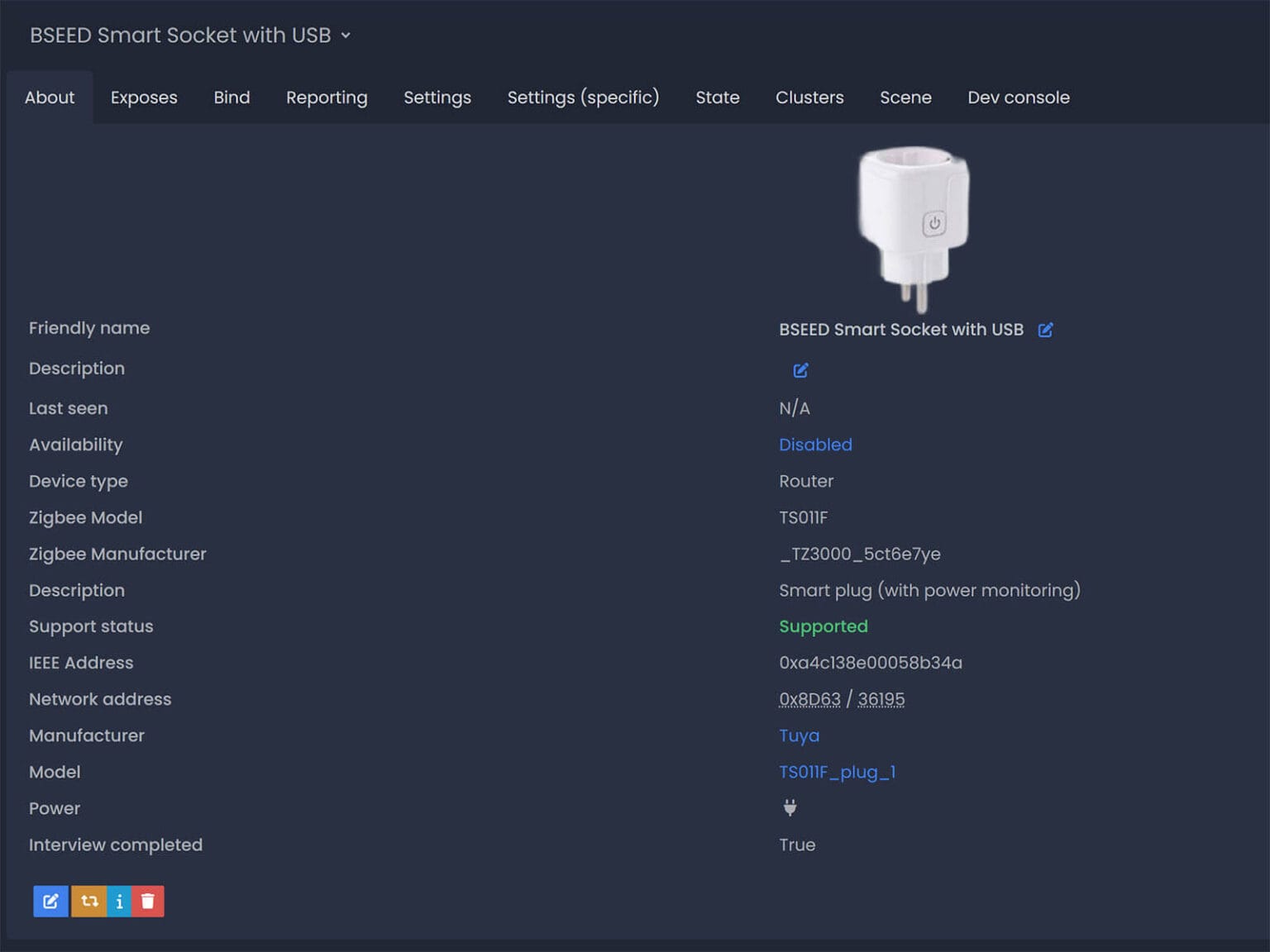Click the TS011F_plug_1 model link

[838, 772]
